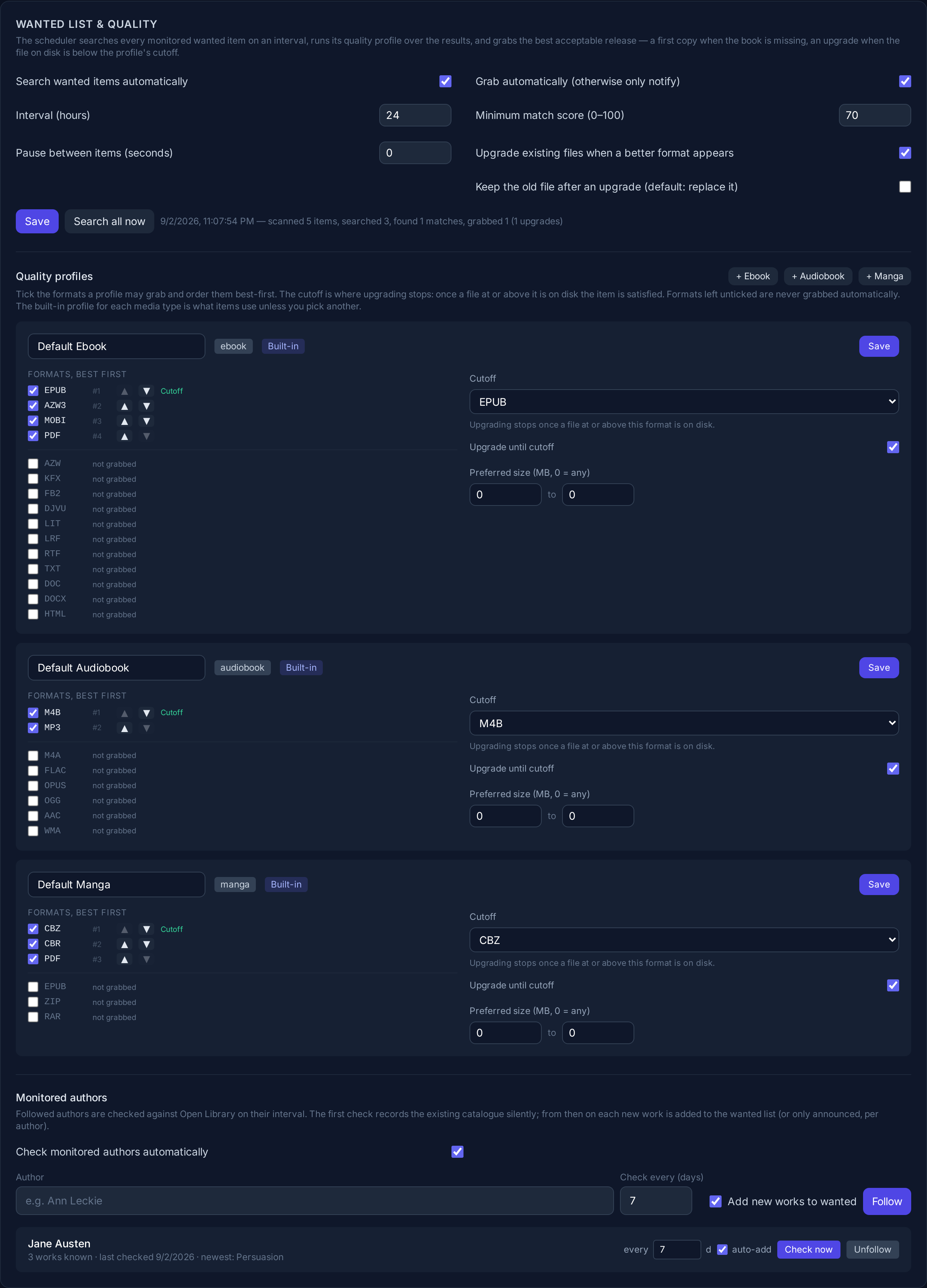927x1288 pixels.
Task: Move CBR down in manga formats
Action: [x=146, y=944]
